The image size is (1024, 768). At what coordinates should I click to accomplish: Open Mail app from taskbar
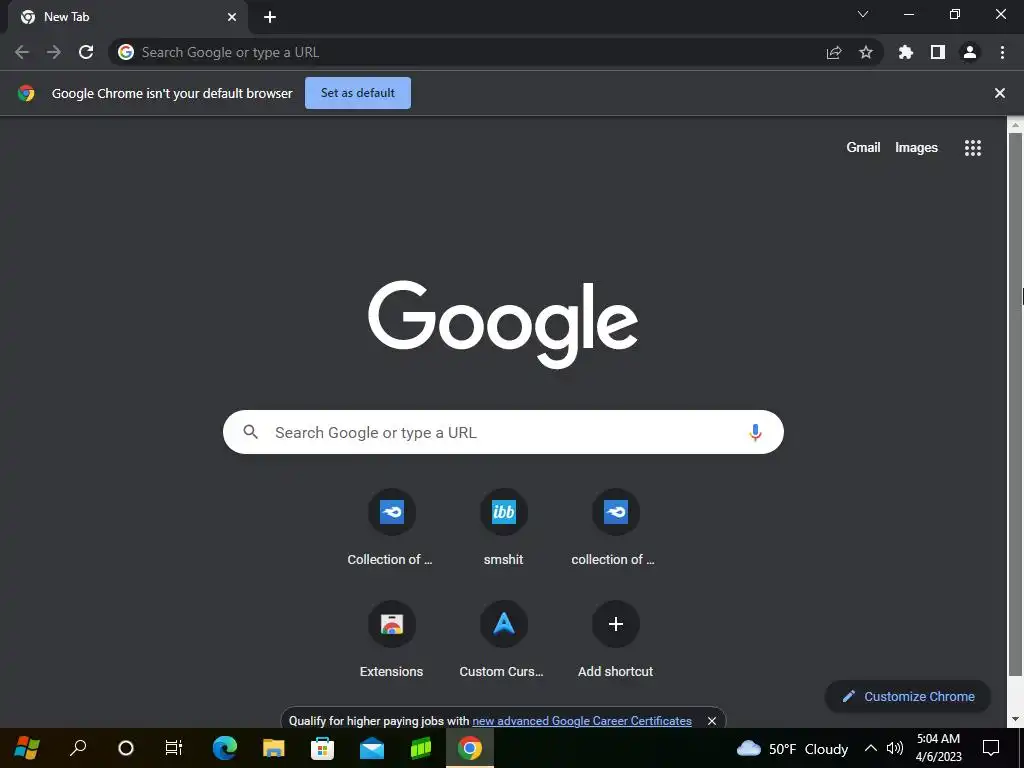(372, 748)
